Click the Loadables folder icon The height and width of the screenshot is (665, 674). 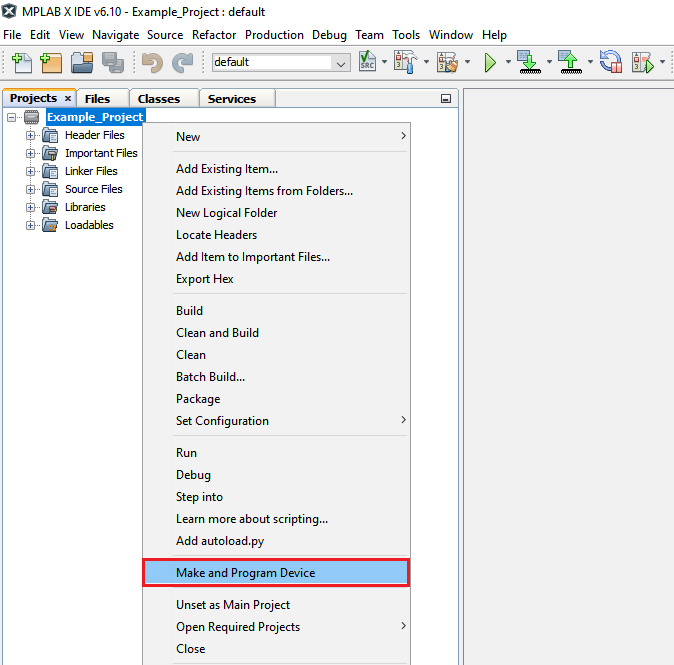click(50, 226)
